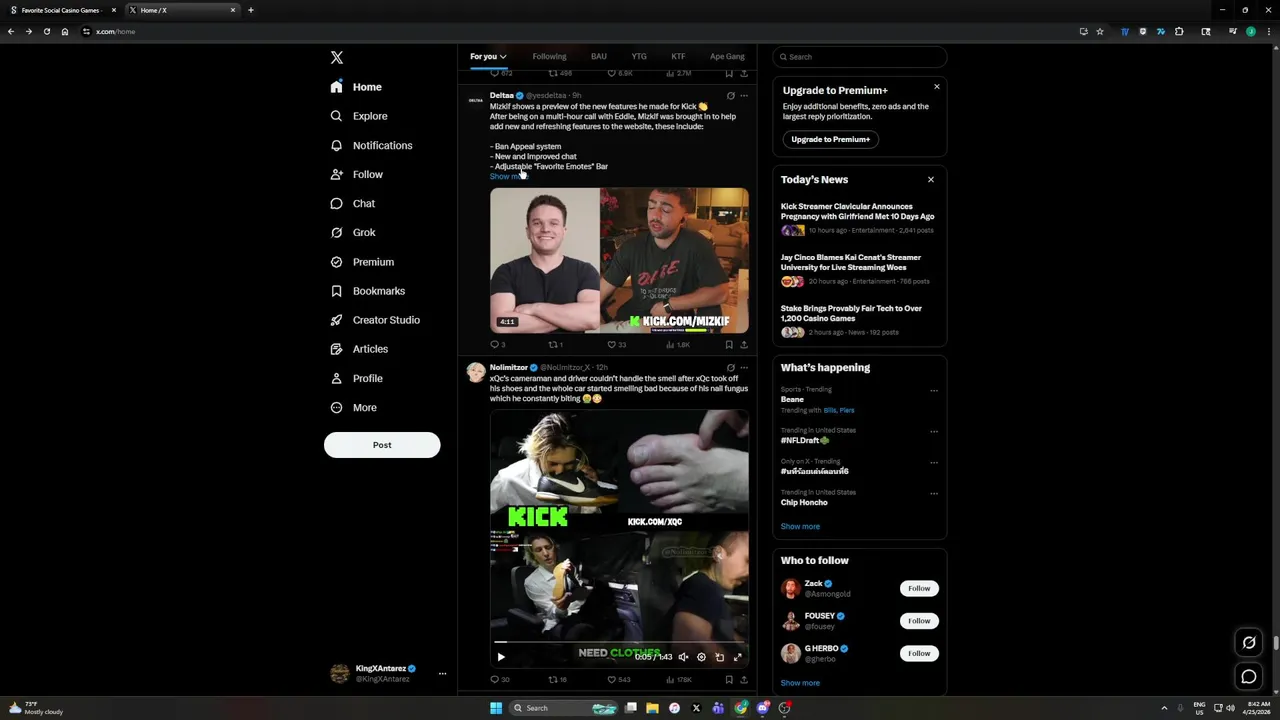The image size is (1280, 720).
Task: Open the Follow section in the sidebar
Action: pyautogui.click(x=356, y=174)
